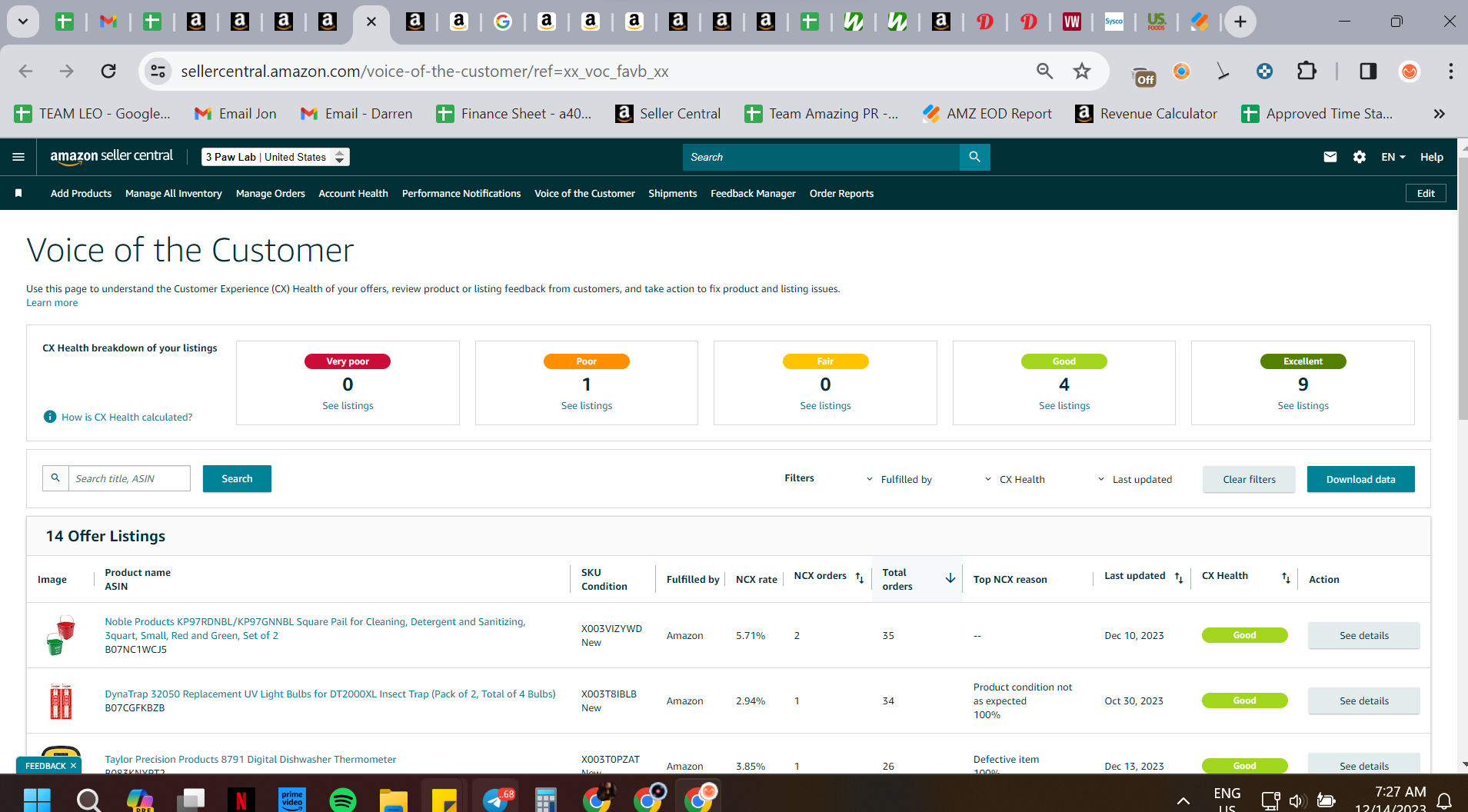Screen dimensions: 1468x812
Task: Open Add Products menu item
Action: (x=81, y=193)
